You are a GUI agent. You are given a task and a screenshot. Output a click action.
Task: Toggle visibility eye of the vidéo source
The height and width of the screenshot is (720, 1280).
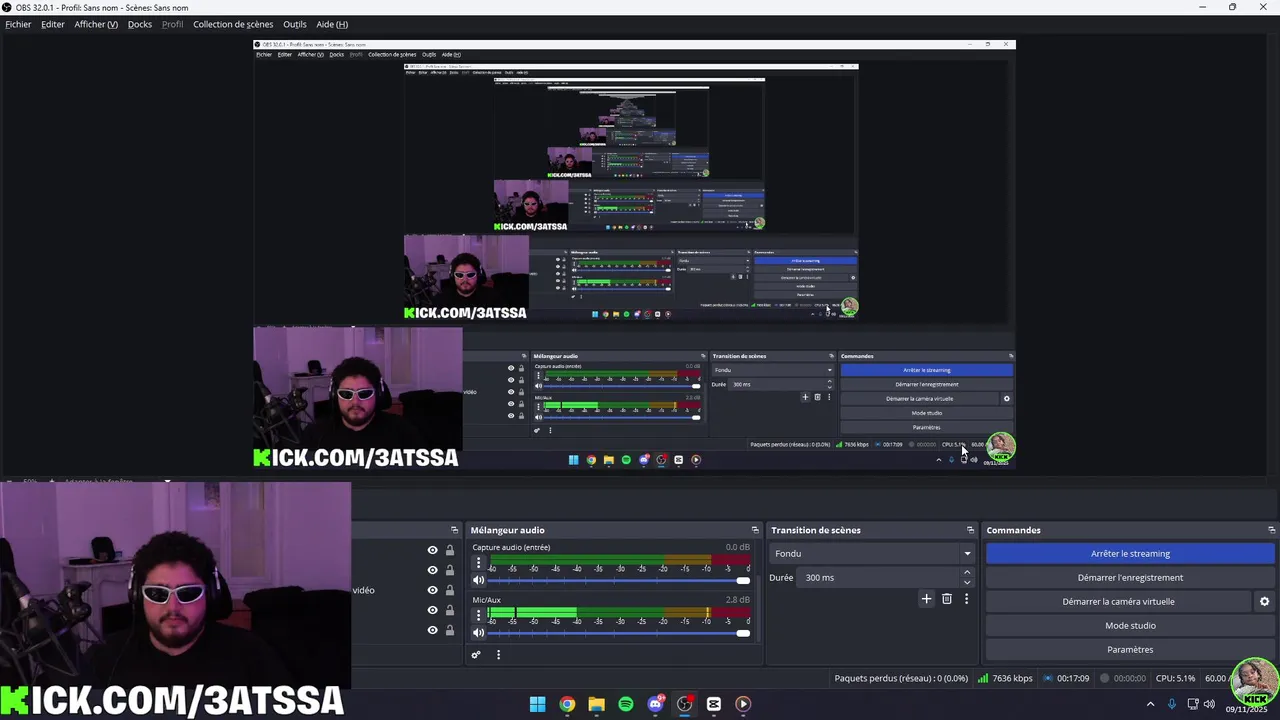pos(432,590)
